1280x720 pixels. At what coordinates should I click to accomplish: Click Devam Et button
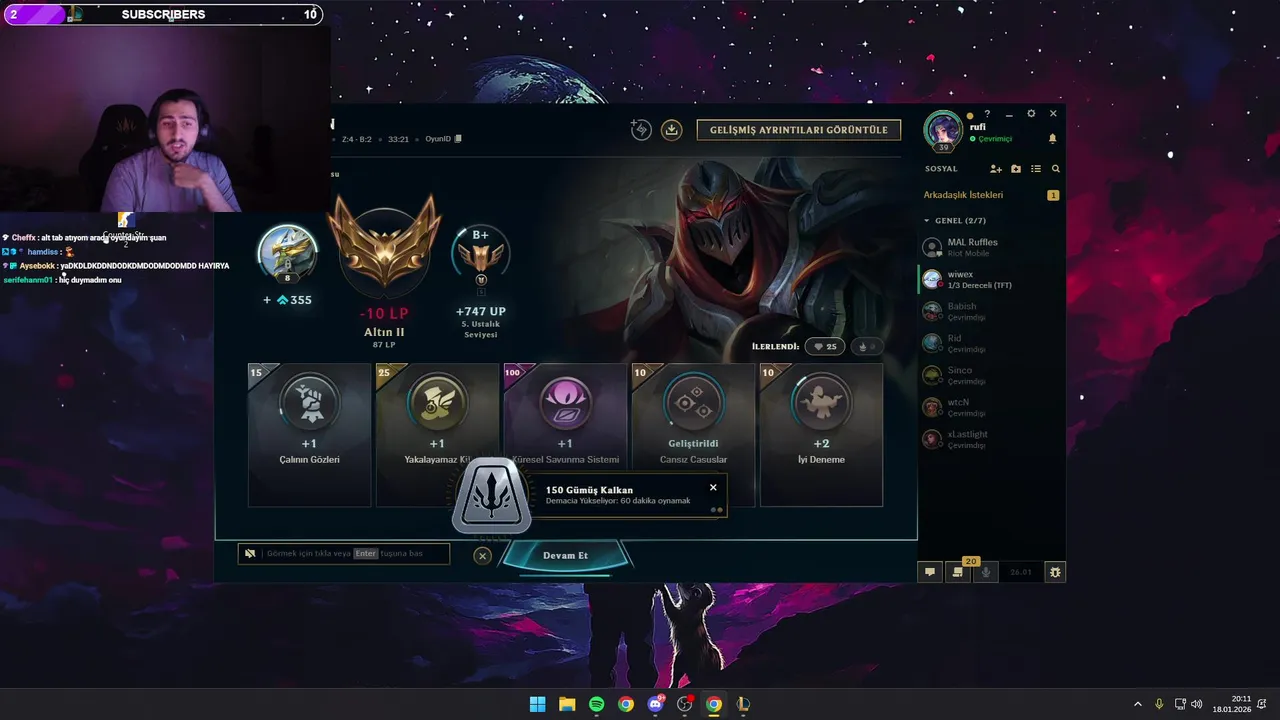pyautogui.click(x=565, y=556)
